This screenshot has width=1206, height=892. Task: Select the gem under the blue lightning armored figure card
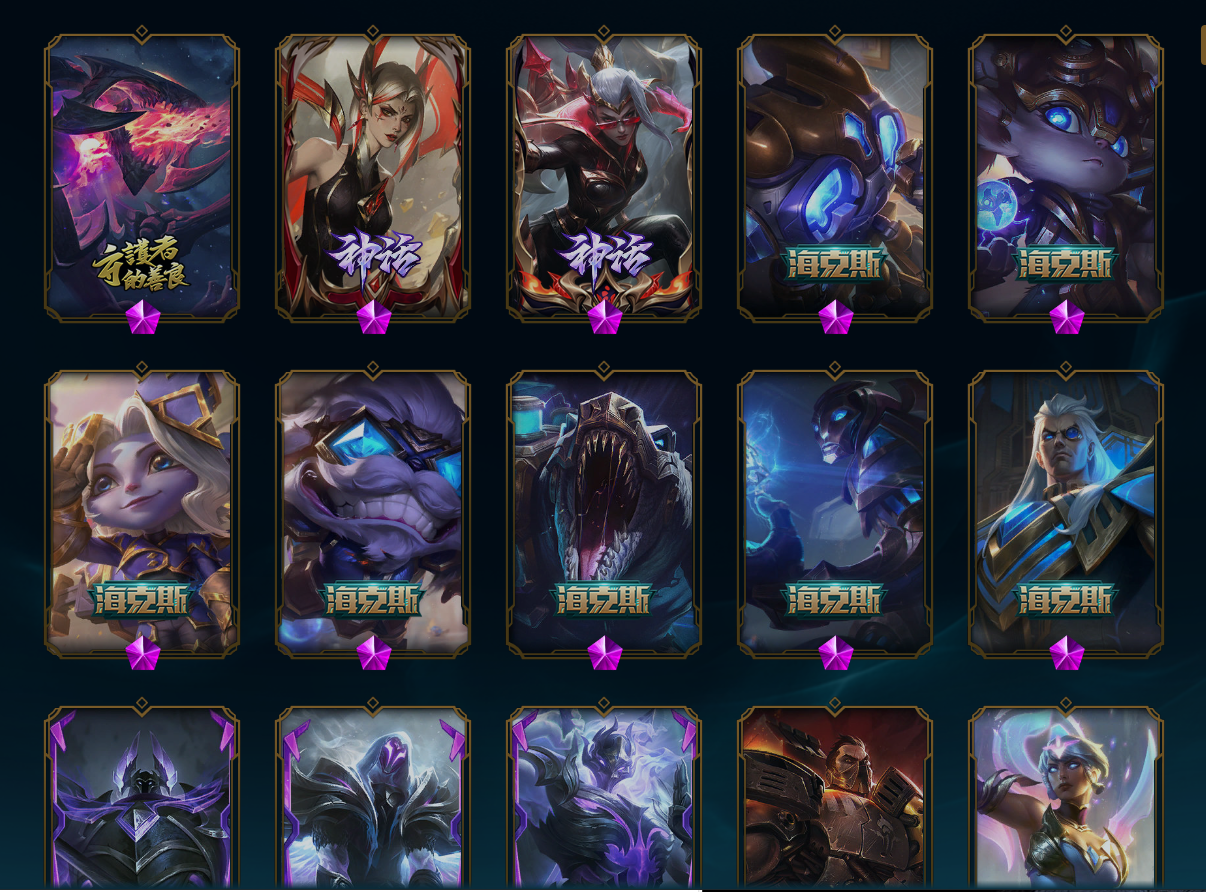pos(835,654)
